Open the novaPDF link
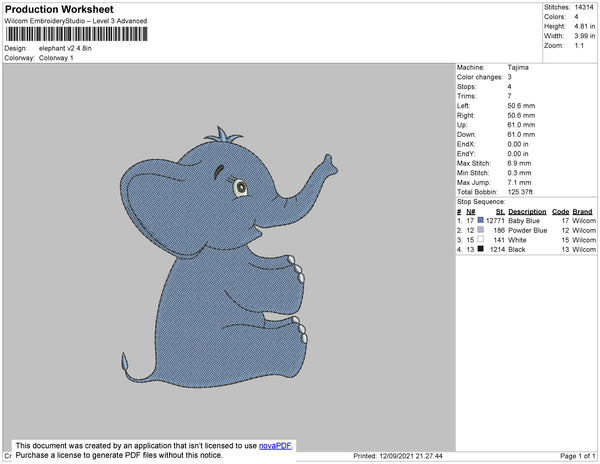The width and height of the screenshot is (600, 464). click(276, 445)
